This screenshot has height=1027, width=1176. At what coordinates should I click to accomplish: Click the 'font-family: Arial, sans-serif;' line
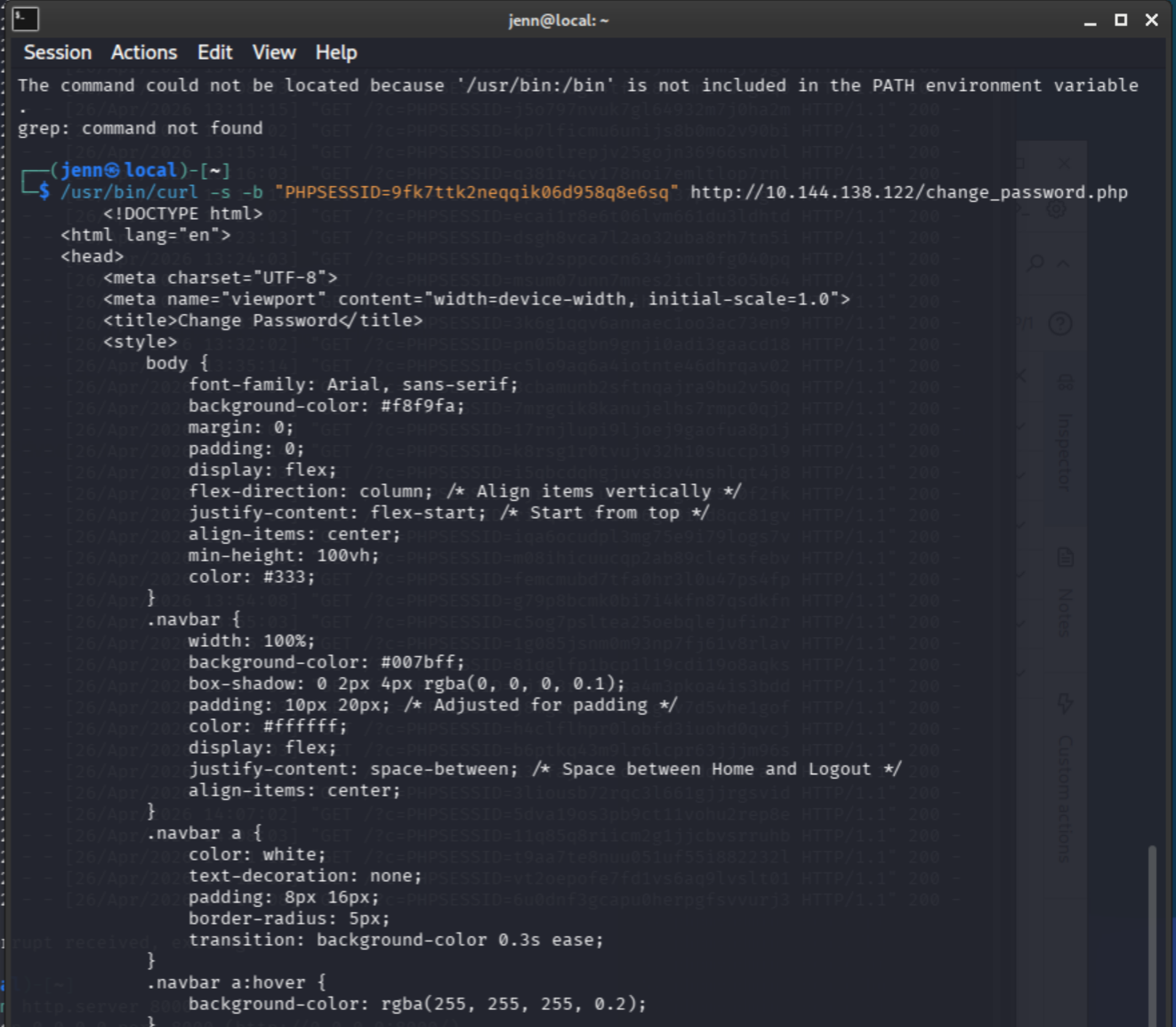pyautogui.click(x=353, y=384)
